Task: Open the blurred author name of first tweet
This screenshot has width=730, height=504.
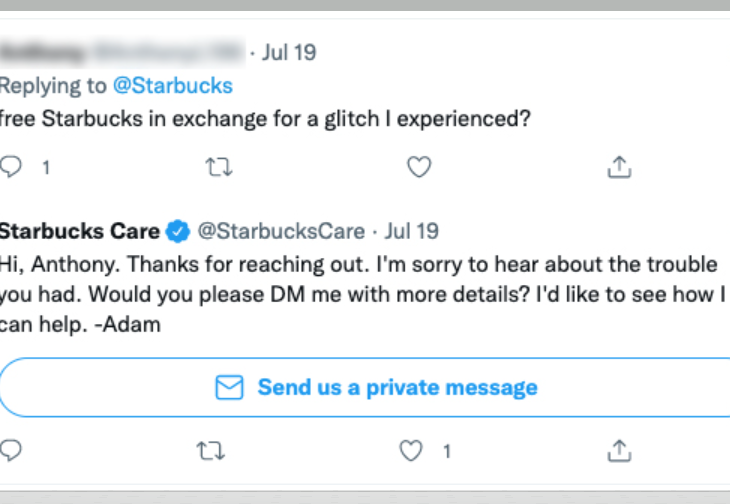Action: point(123,52)
